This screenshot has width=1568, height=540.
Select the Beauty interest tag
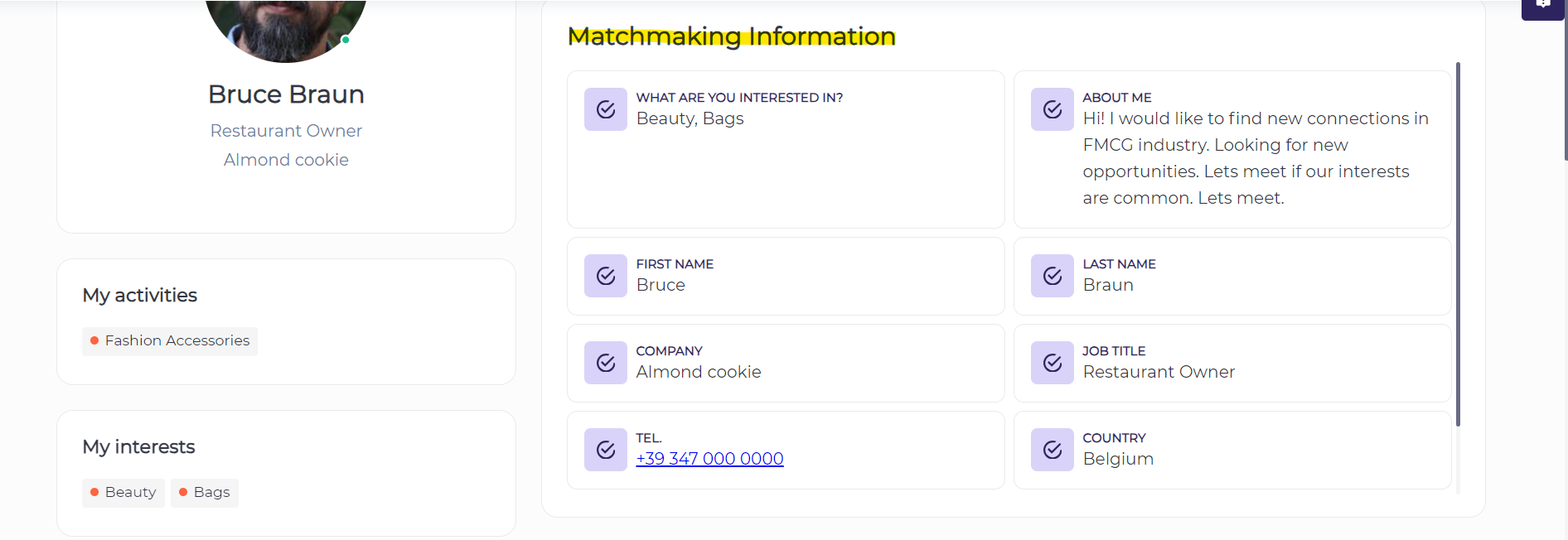coord(123,493)
